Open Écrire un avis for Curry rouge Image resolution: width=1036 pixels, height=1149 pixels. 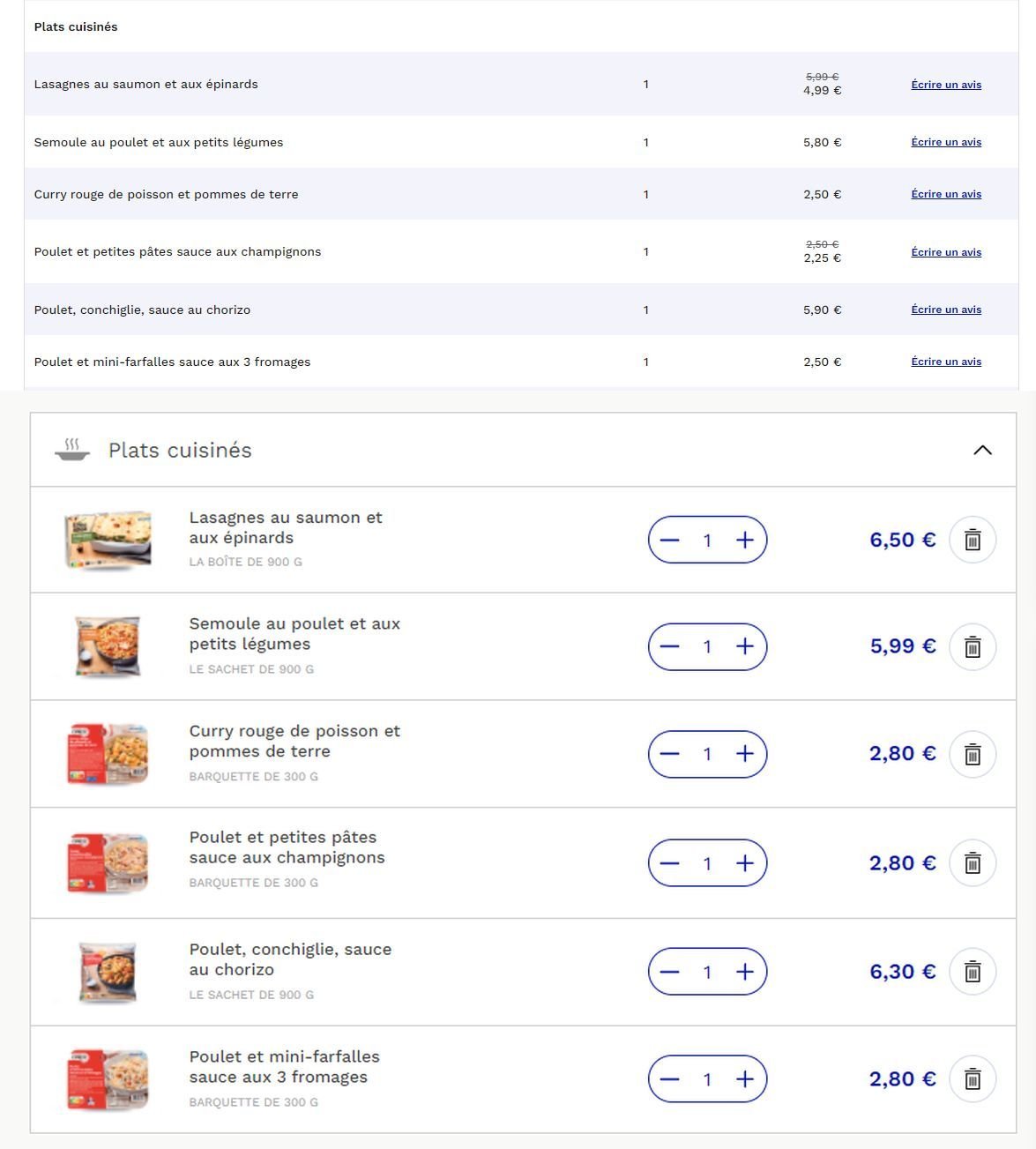coord(946,194)
